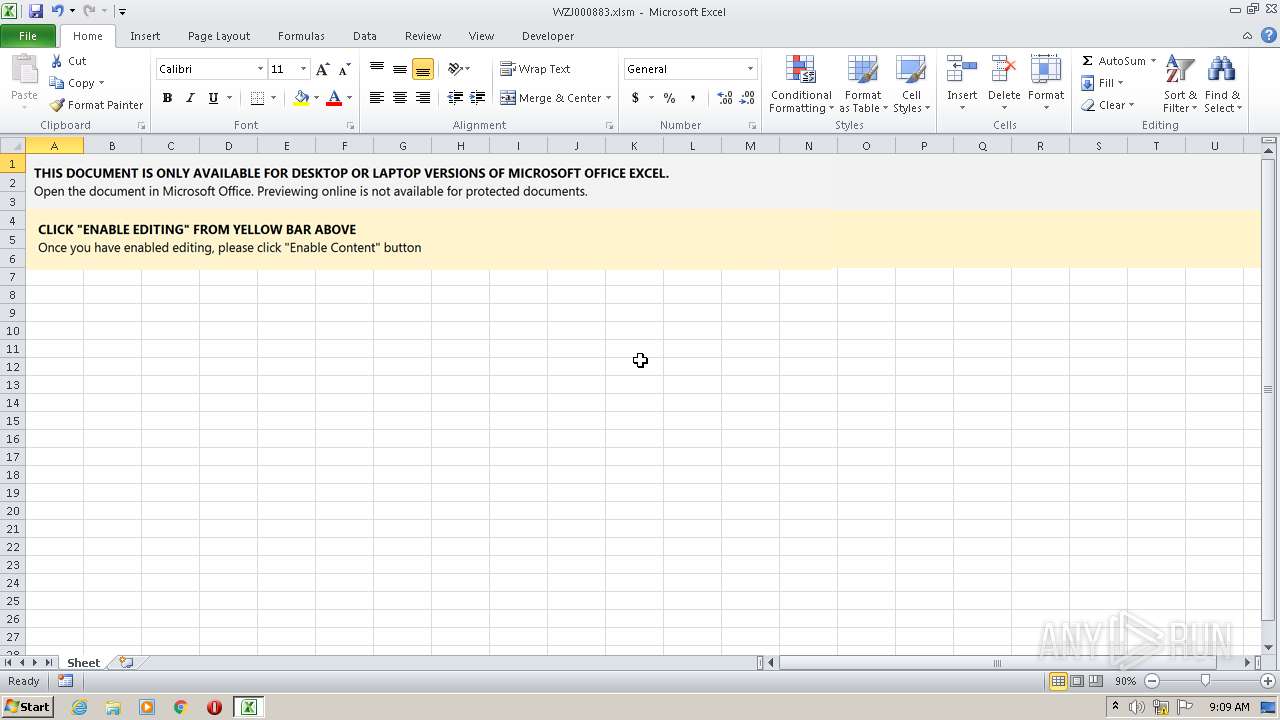Screen dimensions: 1280x720
Task: Toggle Top Align
Action: (377, 69)
